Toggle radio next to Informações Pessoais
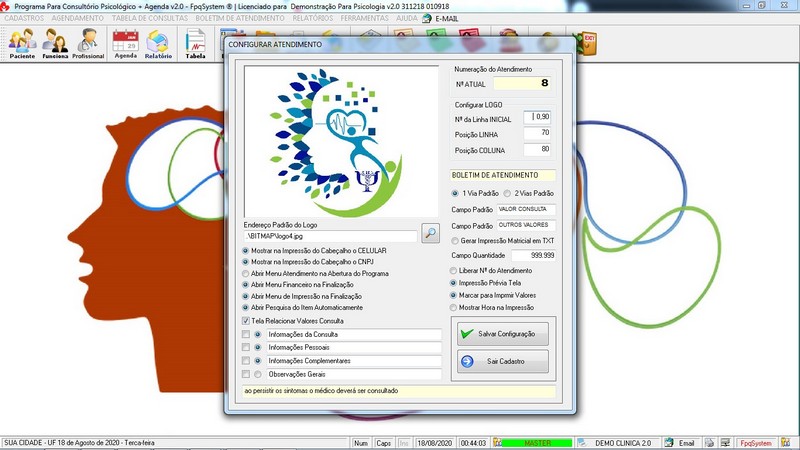 click(x=258, y=347)
